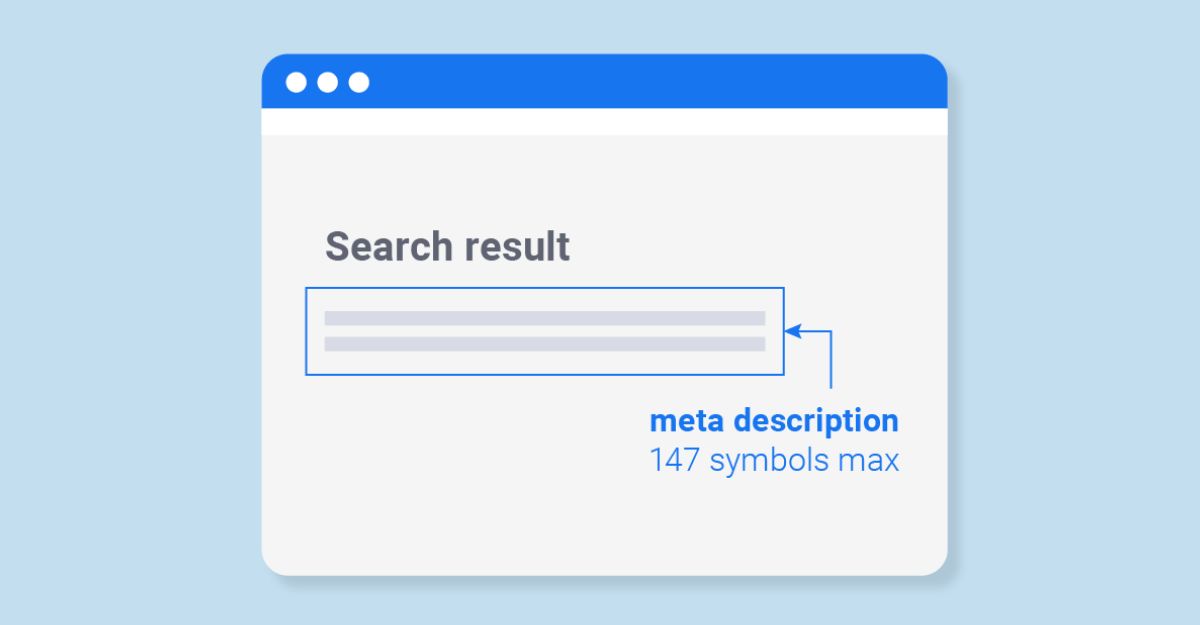Click the leftmost white dot in header
This screenshot has width=1200, height=625.
[x=296, y=82]
